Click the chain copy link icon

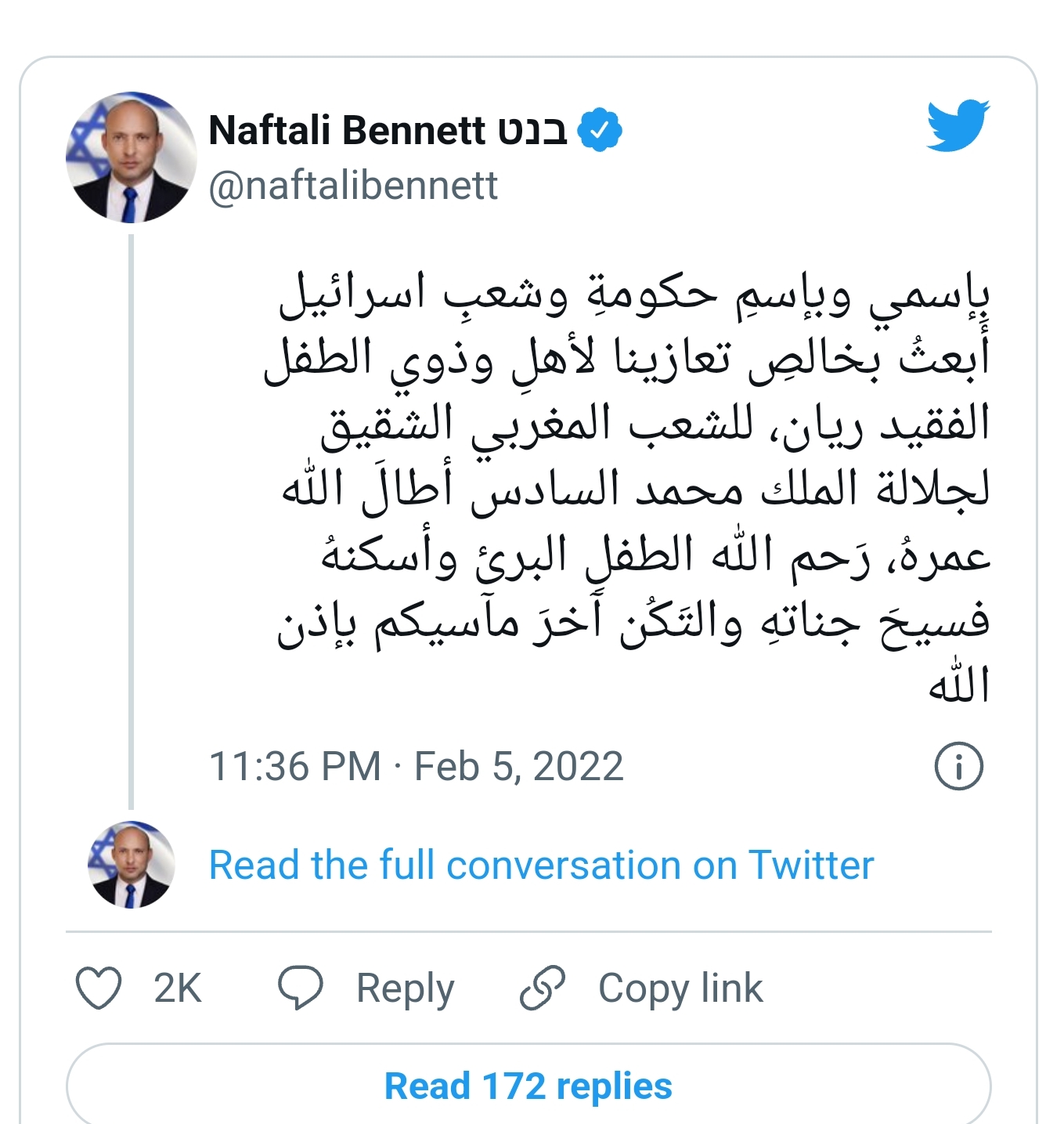pos(542,987)
